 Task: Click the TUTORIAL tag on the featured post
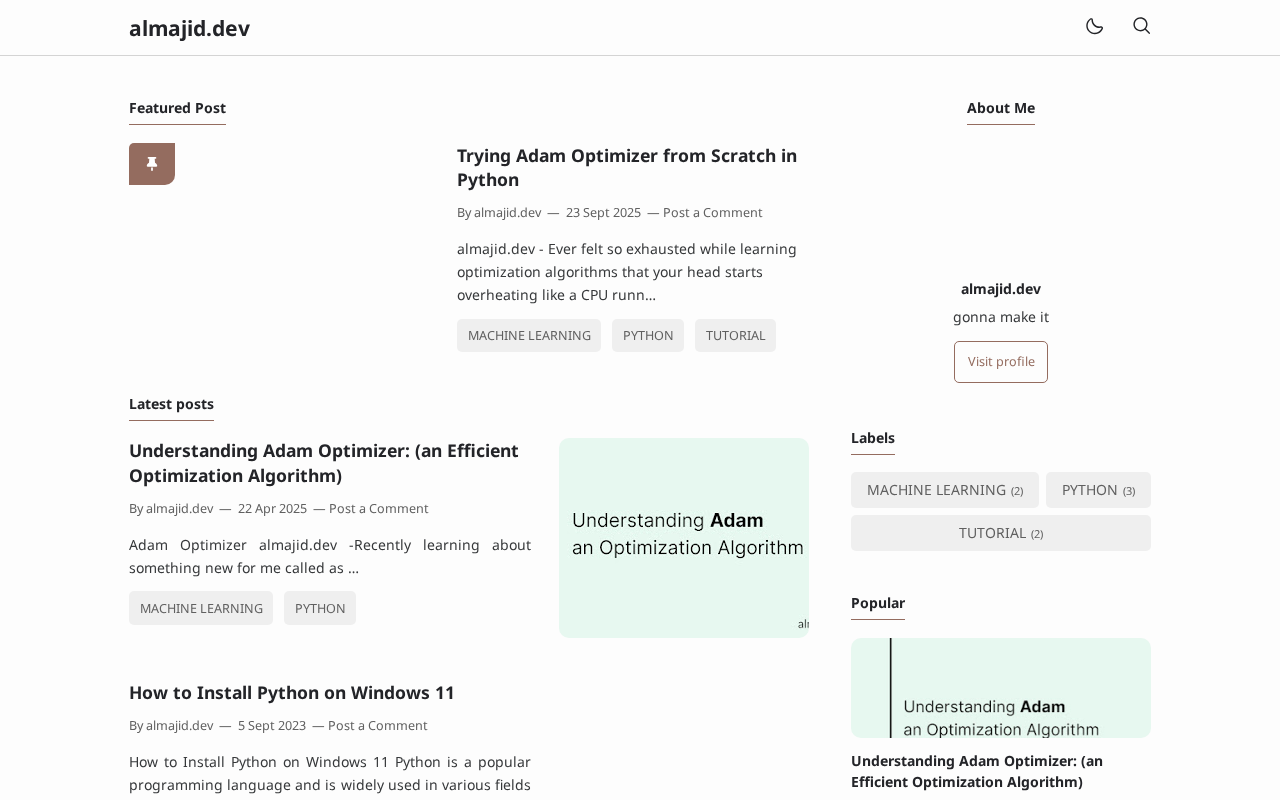point(735,336)
